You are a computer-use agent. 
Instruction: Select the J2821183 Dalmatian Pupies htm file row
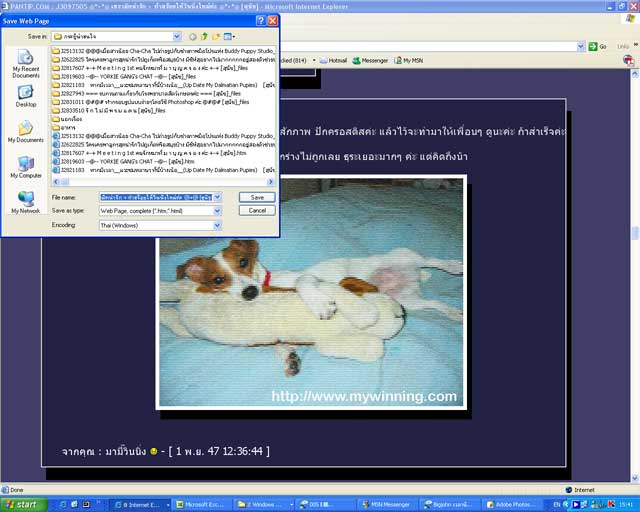click(x=164, y=170)
